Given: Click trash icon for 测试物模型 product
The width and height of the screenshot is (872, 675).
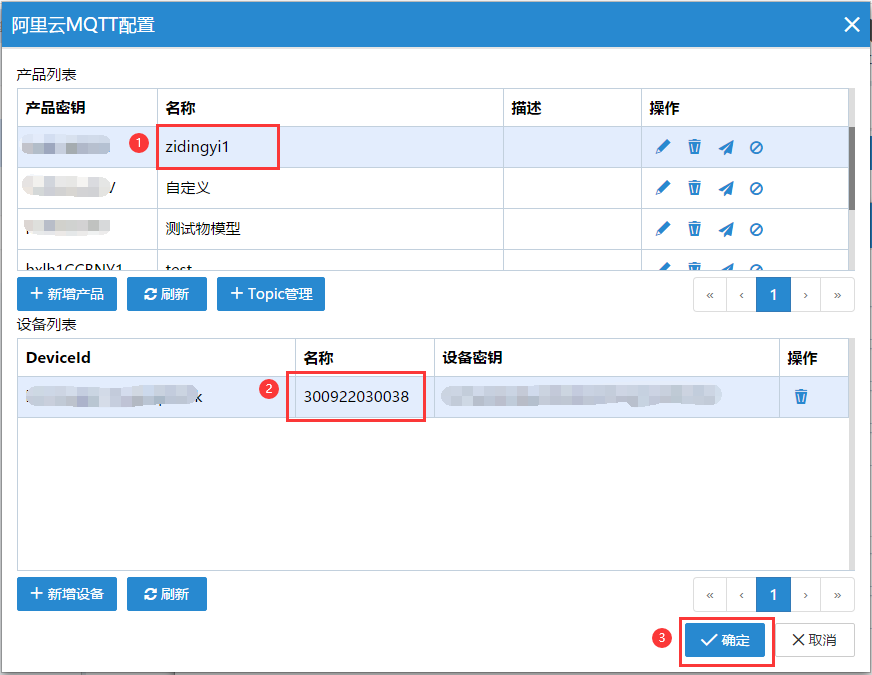Looking at the screenshot, I should point(695,229).
